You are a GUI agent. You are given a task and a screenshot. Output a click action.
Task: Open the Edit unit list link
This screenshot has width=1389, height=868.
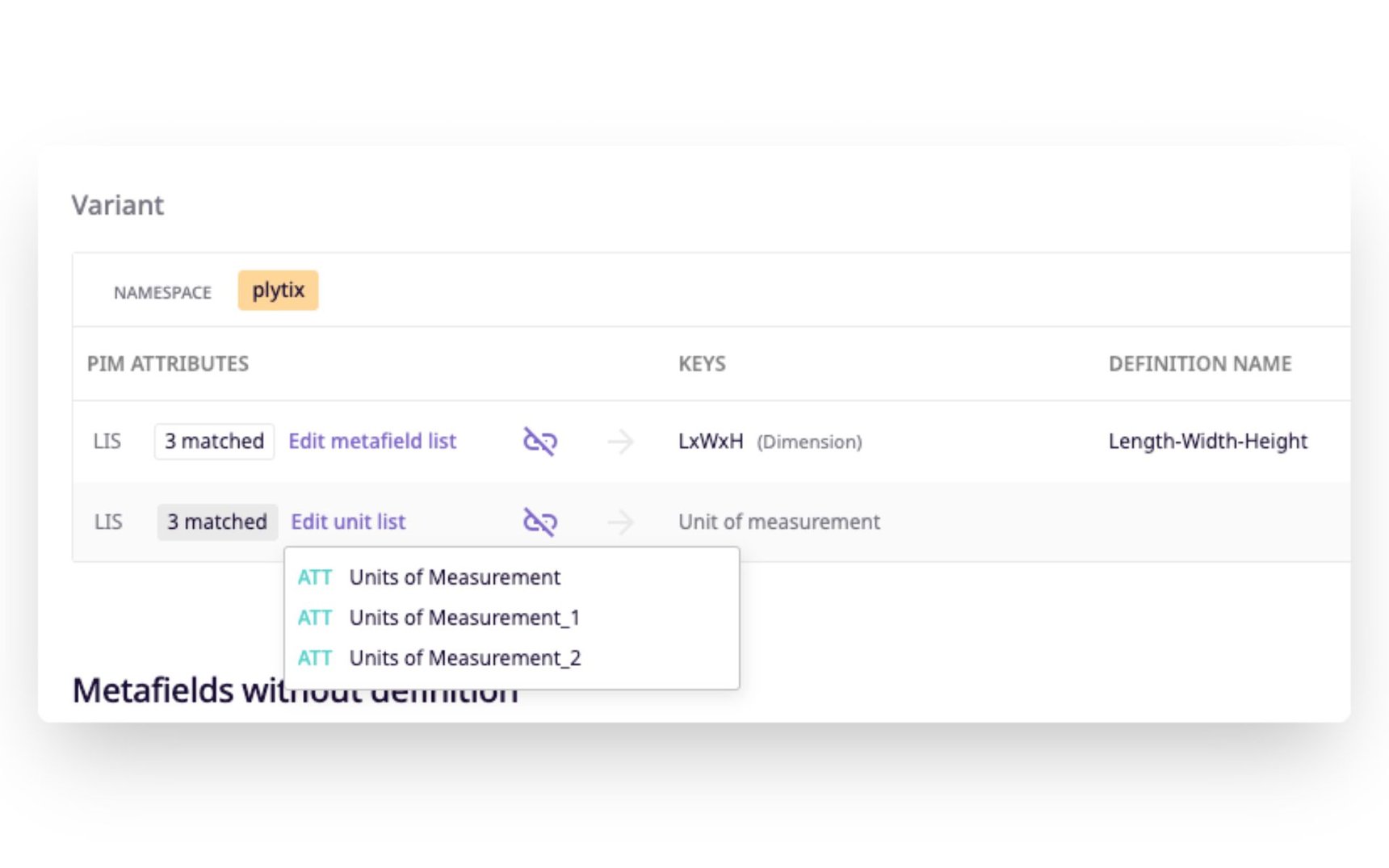tap(347, 522)
